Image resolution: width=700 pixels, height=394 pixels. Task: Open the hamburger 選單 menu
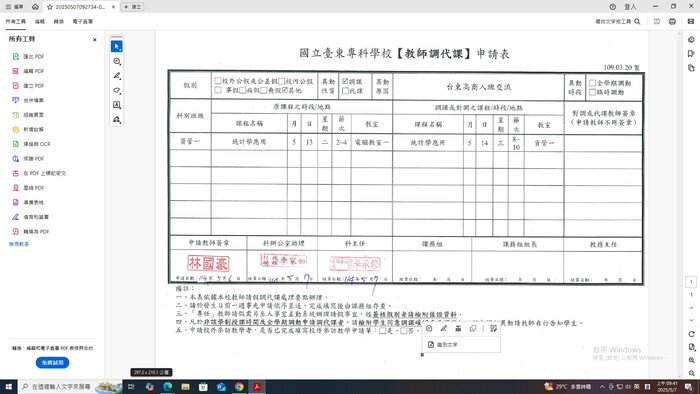click(15, 7)
